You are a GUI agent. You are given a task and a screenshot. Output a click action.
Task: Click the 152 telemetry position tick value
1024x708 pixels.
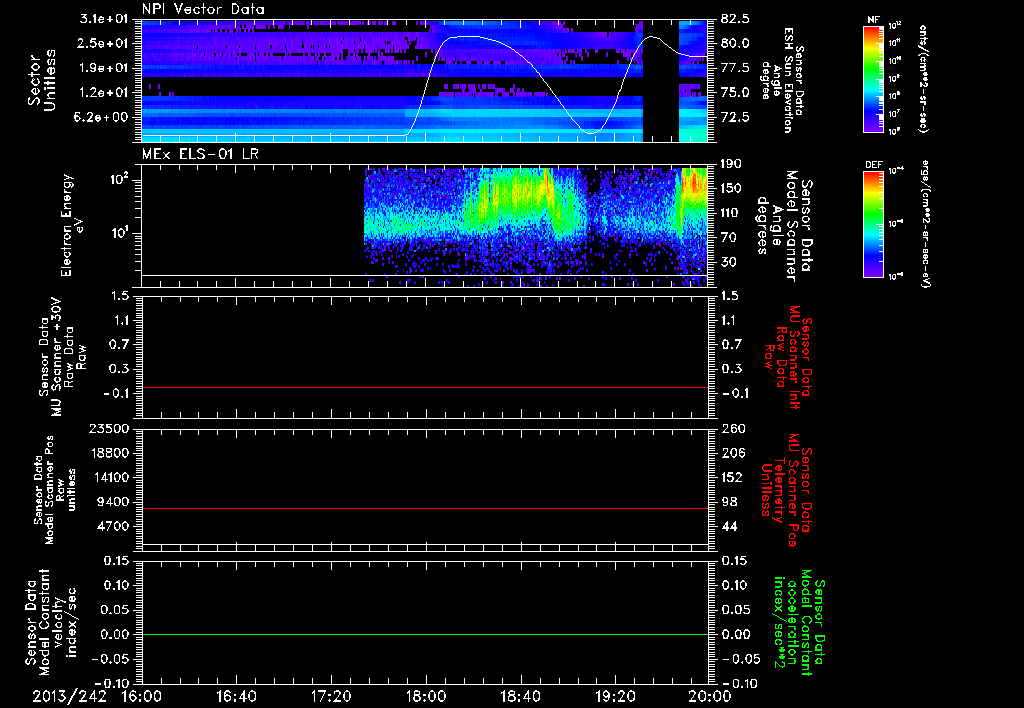(731, 477)
